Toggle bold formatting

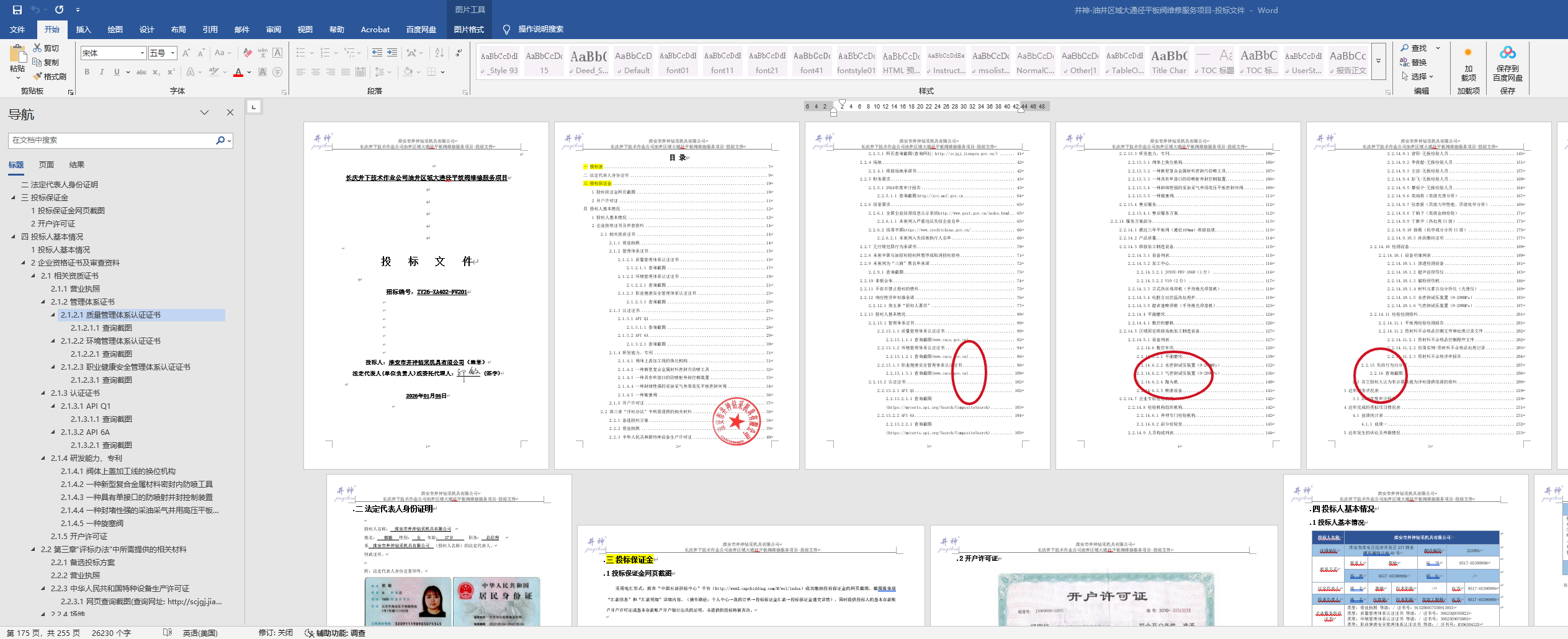coord(87,72)
